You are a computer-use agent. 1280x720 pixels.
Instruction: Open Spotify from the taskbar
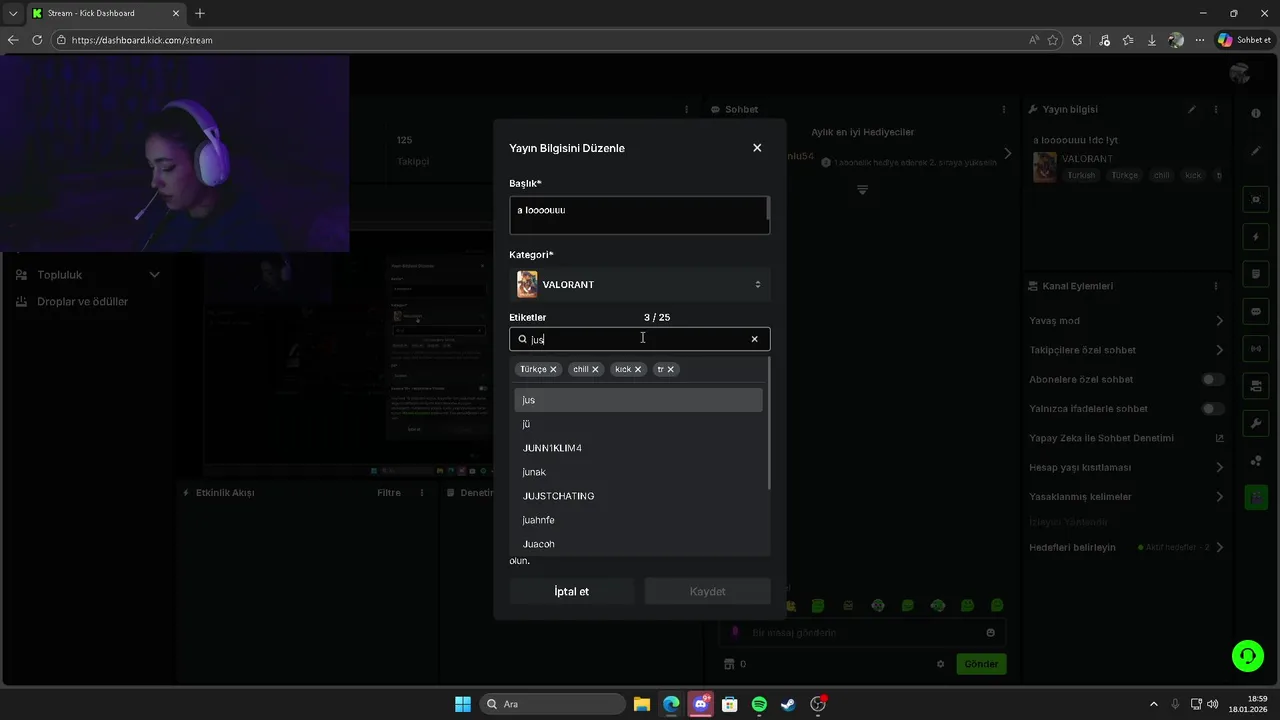(759, 704)
